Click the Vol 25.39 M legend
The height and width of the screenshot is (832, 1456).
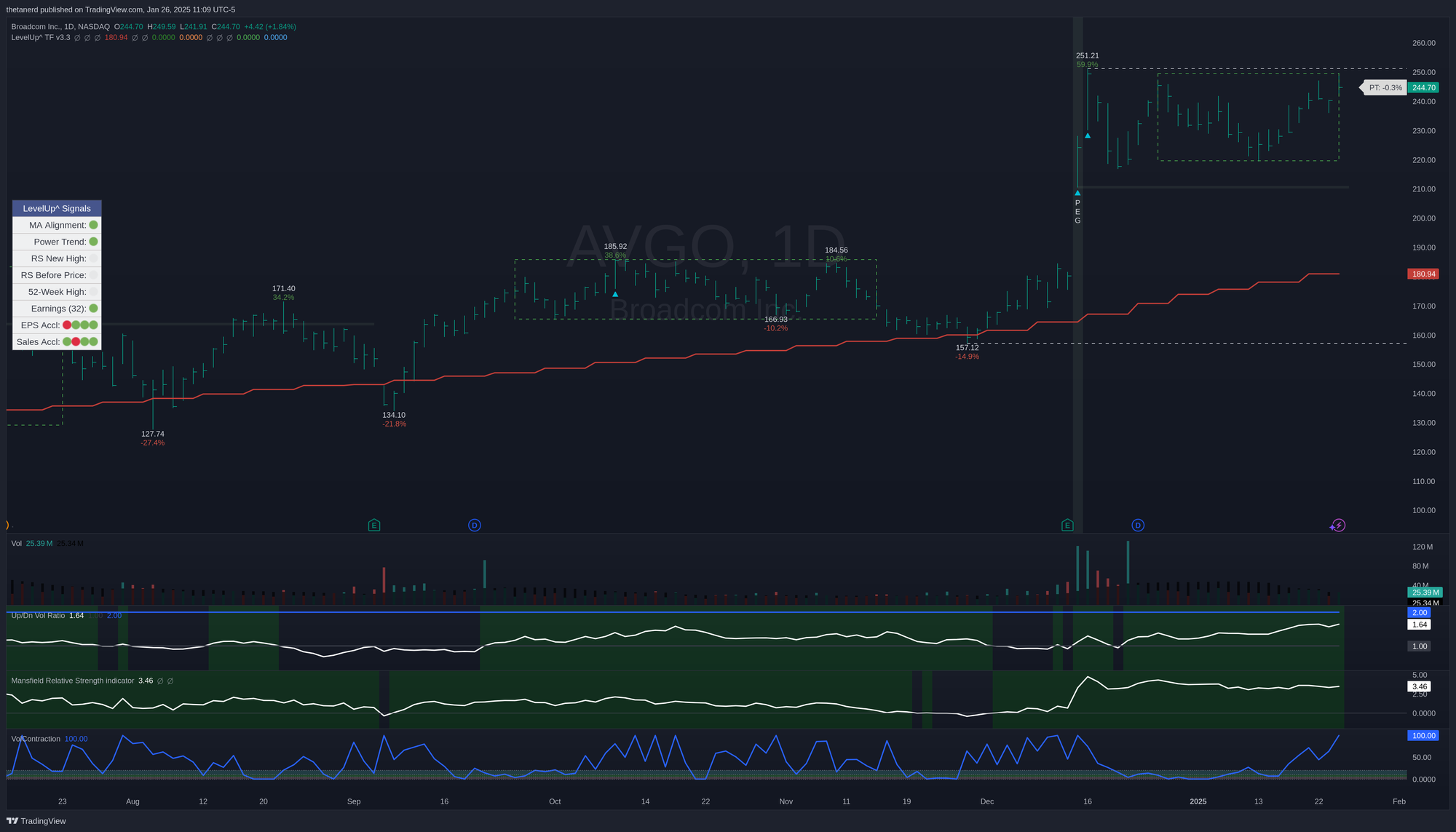coord(31,544)
